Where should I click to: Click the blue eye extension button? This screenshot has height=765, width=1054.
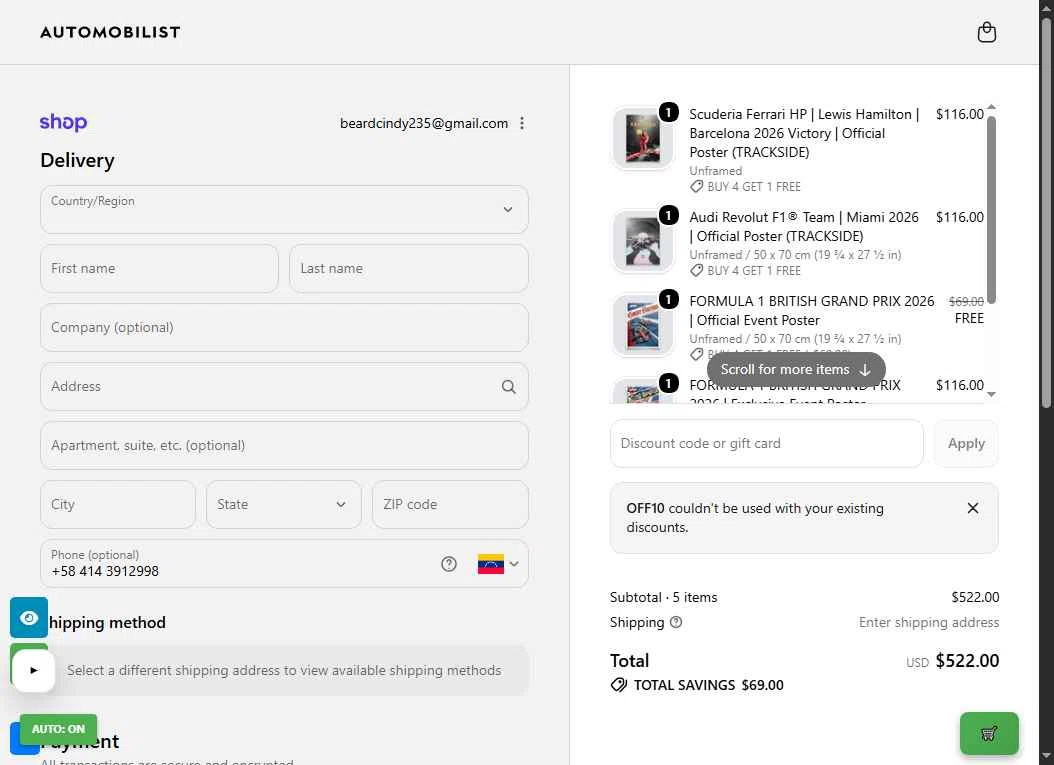click(29, 617)
